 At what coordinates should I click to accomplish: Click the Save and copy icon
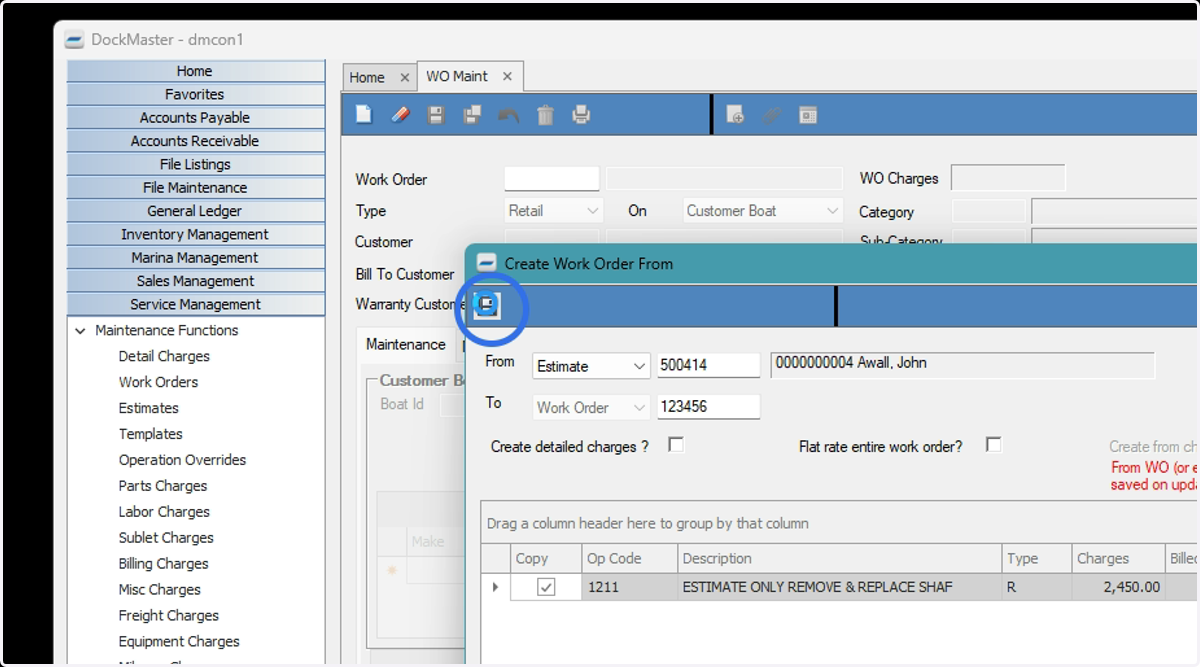[x=473, y=115]
